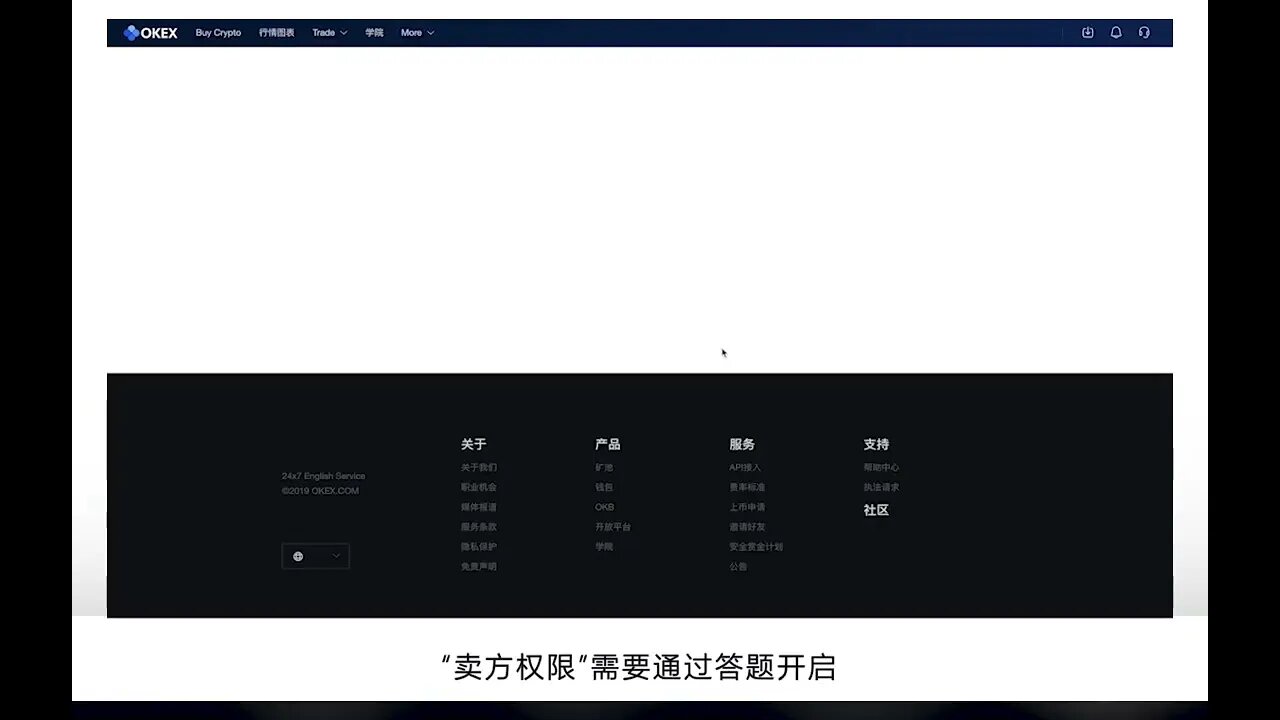Image resolution: width=1280 pixels, height=720 pixels.
Task: Open the Buy Crypto menu item
Action: pos(218,33)
